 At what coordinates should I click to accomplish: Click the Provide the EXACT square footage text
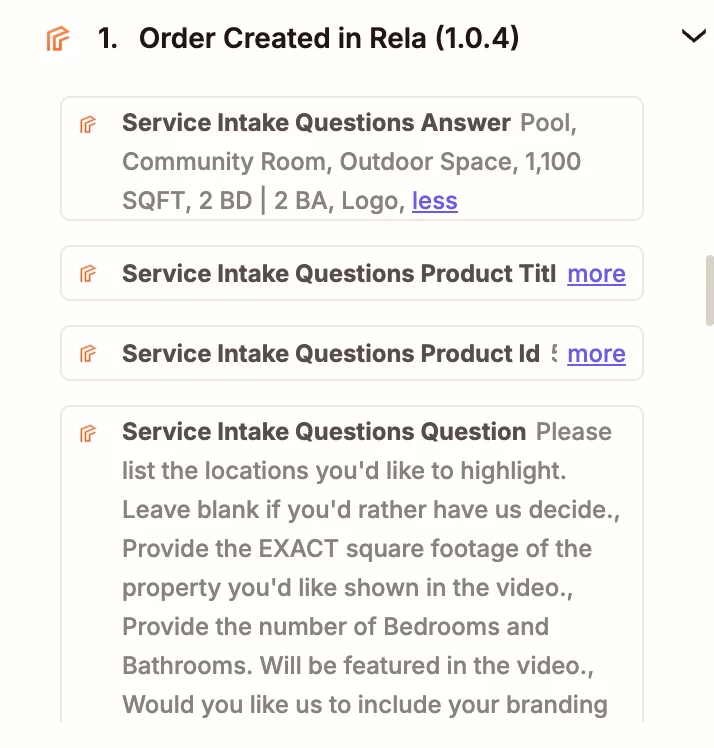pos(357,549)
